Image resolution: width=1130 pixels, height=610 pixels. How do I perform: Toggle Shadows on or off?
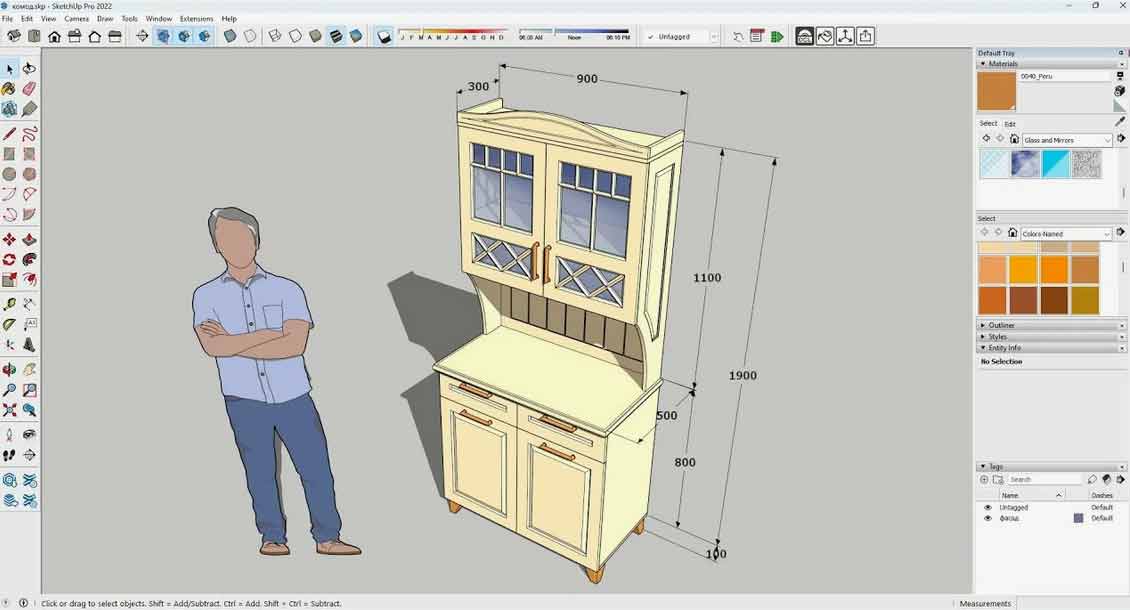click(384, 36)
